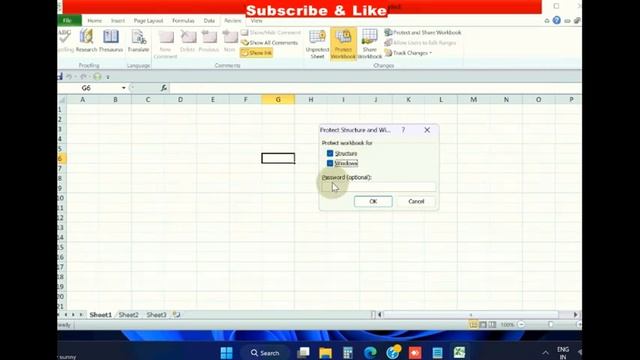Add a New Comment
640x360 pixels.
tap(165, 44)
